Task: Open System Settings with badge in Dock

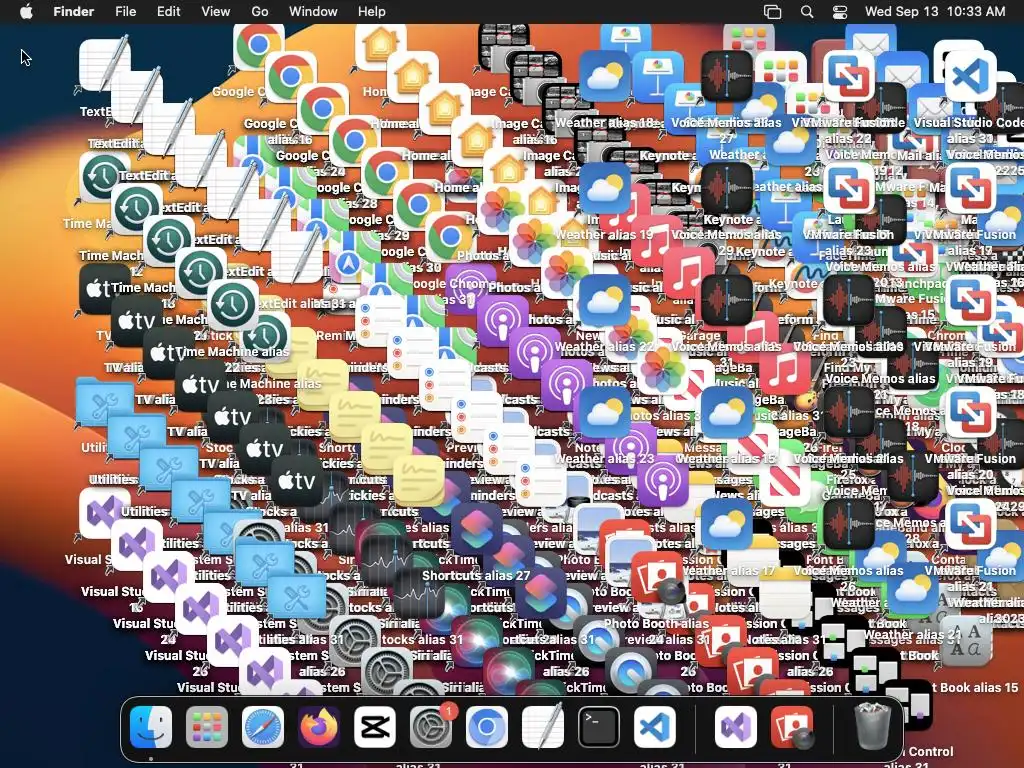Action: point(431,727)
